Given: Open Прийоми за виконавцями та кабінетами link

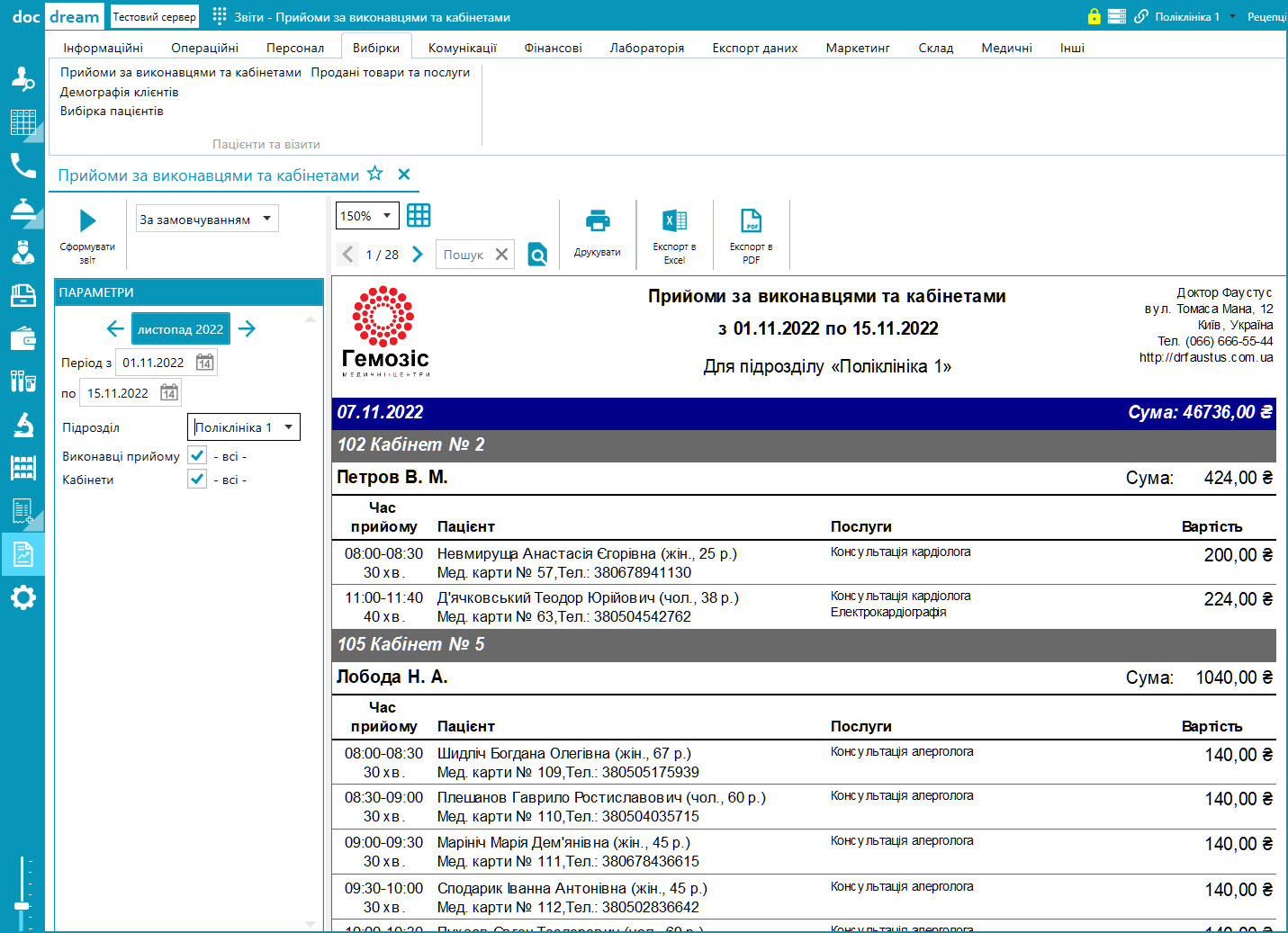Looking at the screenshot, I should [x=181, y=72].
